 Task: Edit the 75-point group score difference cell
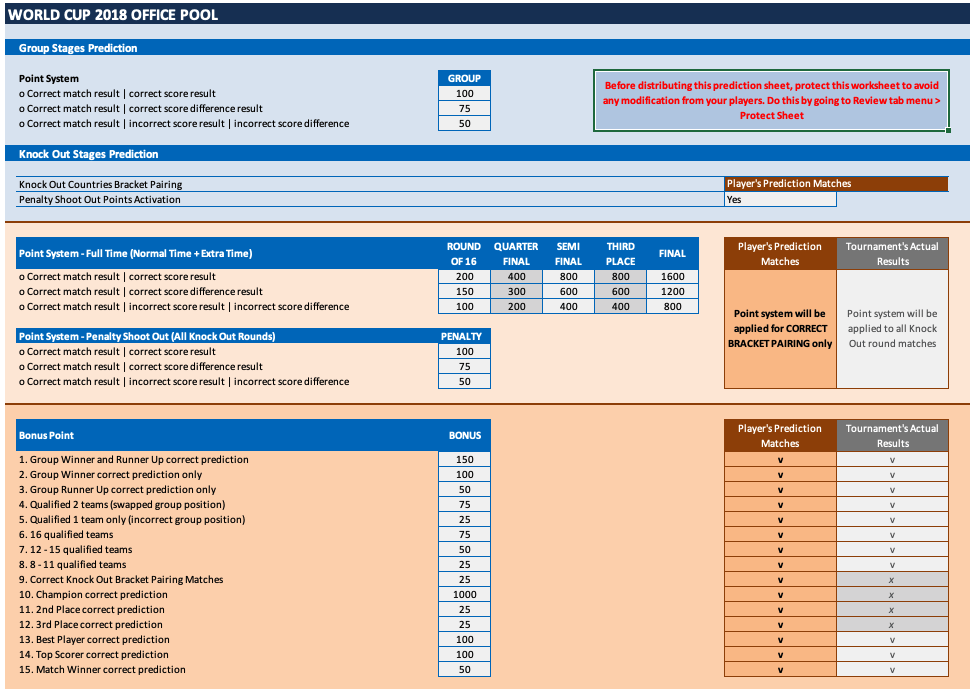tap(463, 108)
